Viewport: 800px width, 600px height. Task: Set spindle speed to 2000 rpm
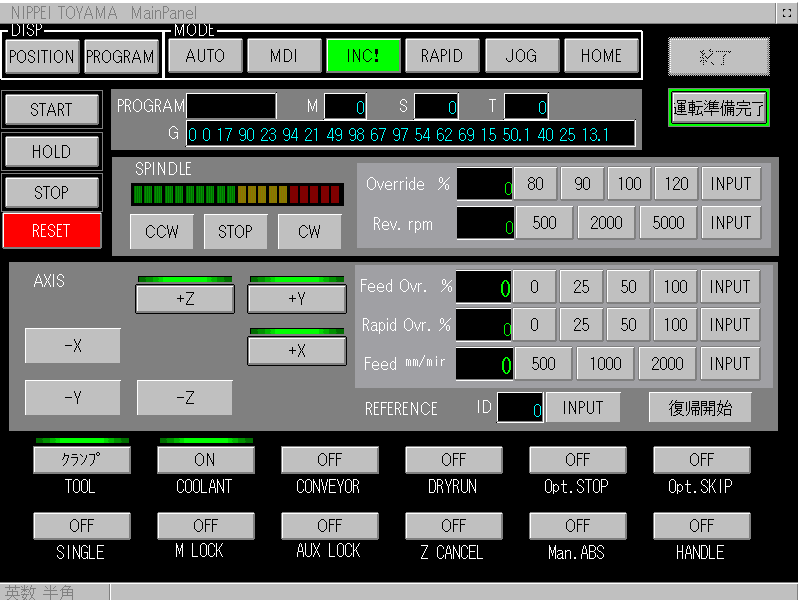(605, 223)
